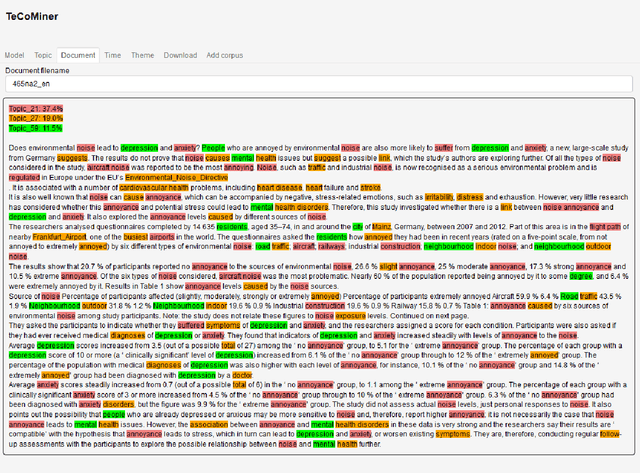Click the red Topic_21 37.4% label
Viewport: 640px width, 473px height.
37,108
